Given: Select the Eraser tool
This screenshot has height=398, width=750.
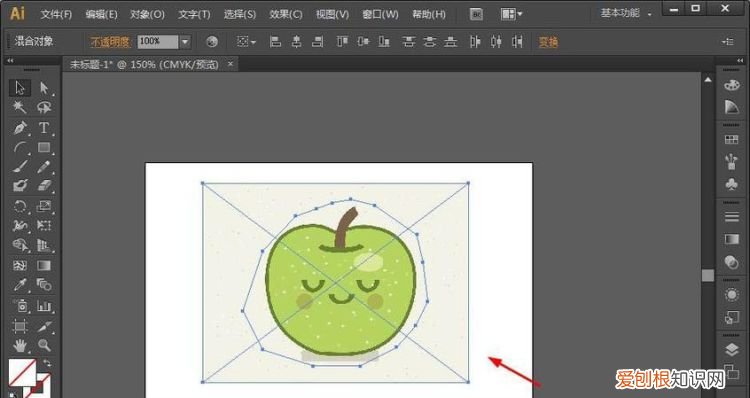Looking at the screenshot, I should tap(44, 186).
